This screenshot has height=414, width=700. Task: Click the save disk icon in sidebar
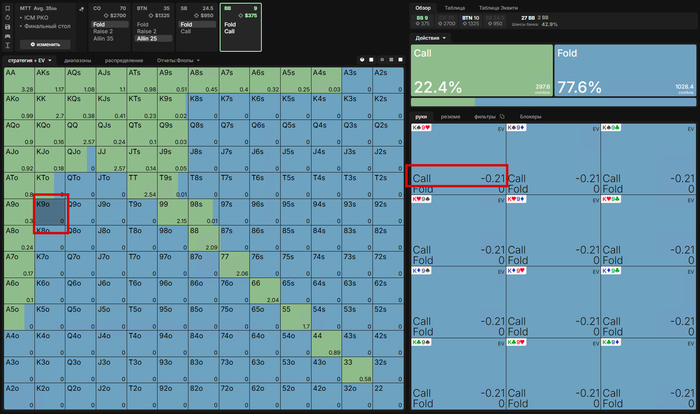[x=8, y=27]
